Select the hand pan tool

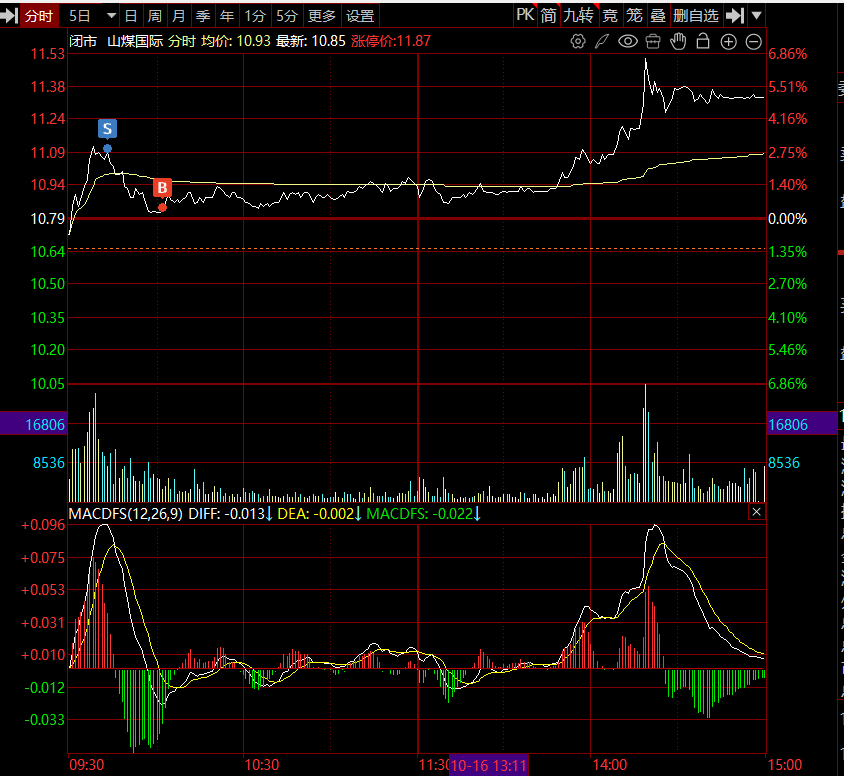[678, 42]
